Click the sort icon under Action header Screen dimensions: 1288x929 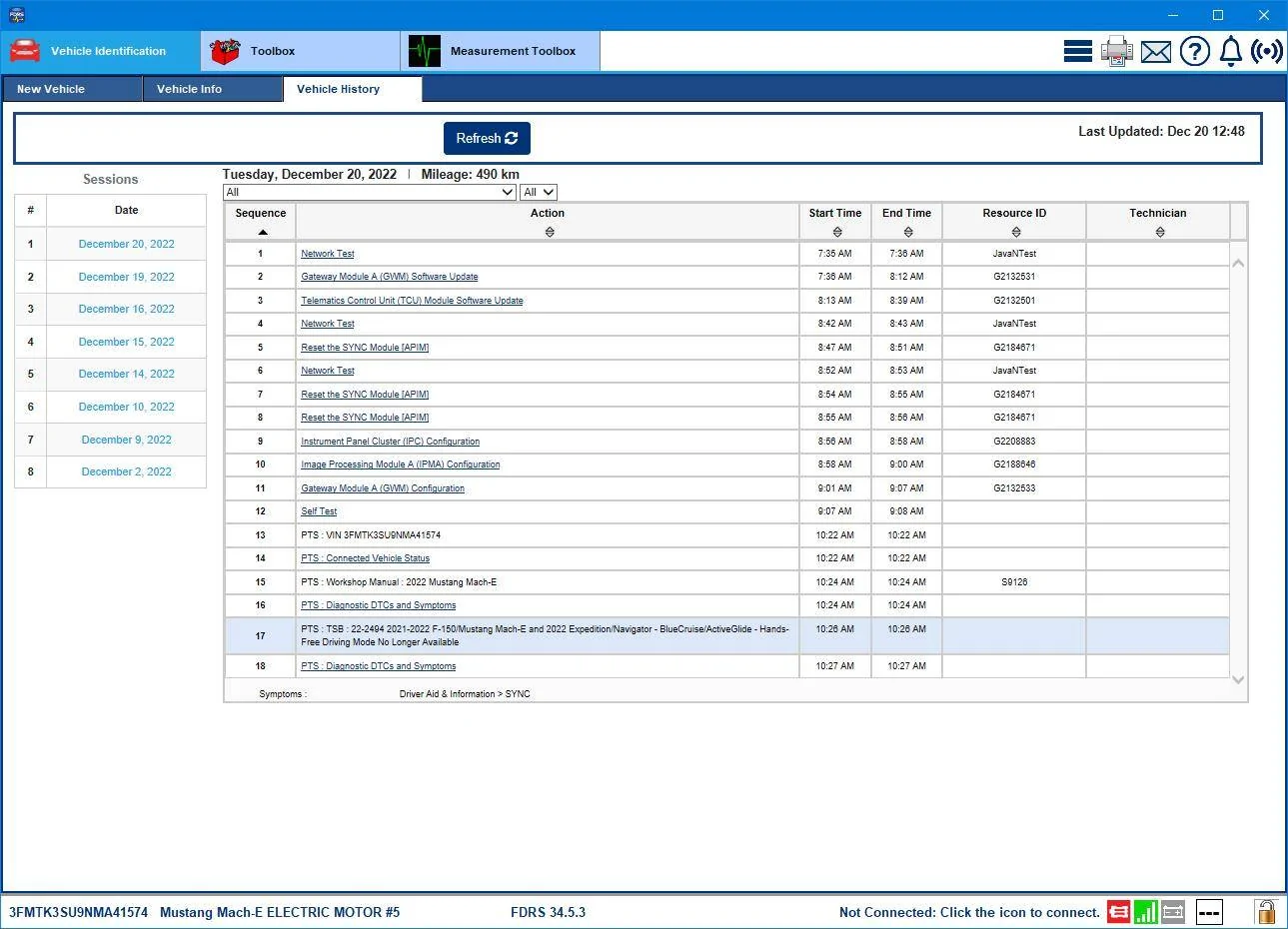click(x=550, y=232)
